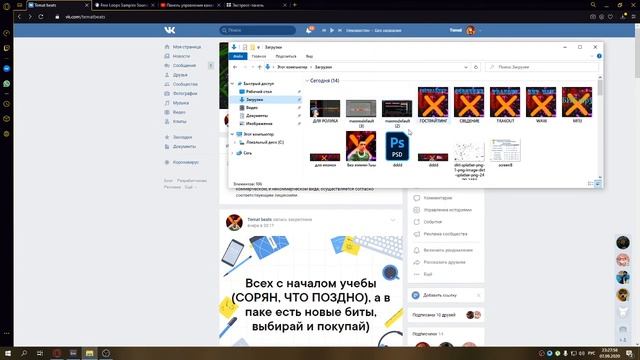
Task: Select the screen8 file thumbnail
Action: point(505,150)
